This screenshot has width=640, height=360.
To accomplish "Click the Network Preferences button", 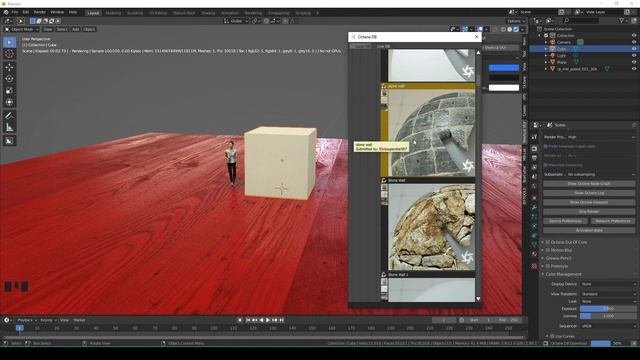I will pos(613,221).
